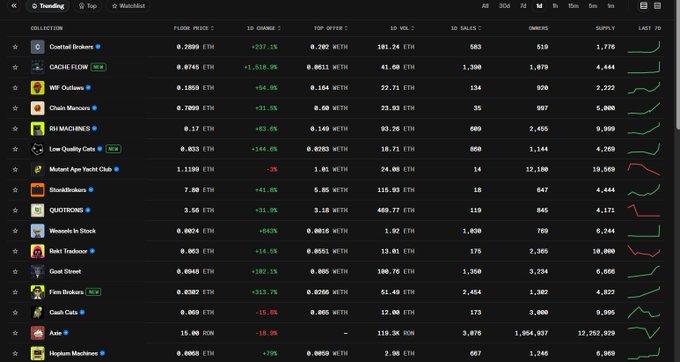The height and width of the screenshot is (362, 680).
Task: Click QUOTRONS 1D volume 469.77 ETH
Action: tap(396, 210)
